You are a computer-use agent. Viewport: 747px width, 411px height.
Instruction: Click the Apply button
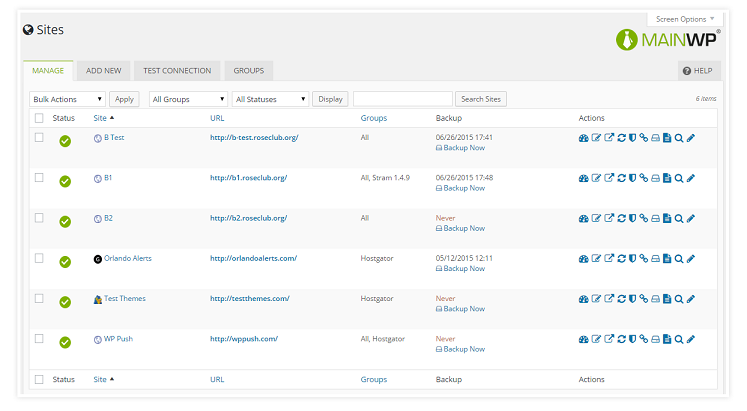[124, 99]
